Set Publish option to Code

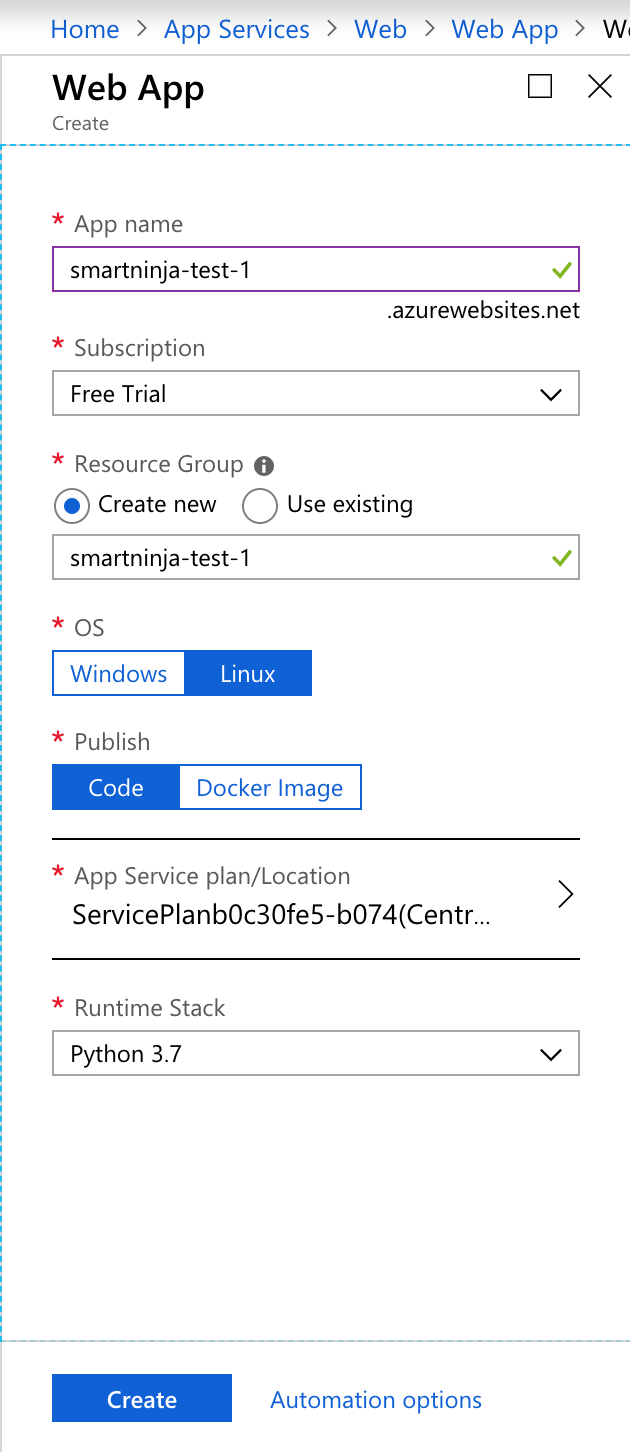(116, 788)
